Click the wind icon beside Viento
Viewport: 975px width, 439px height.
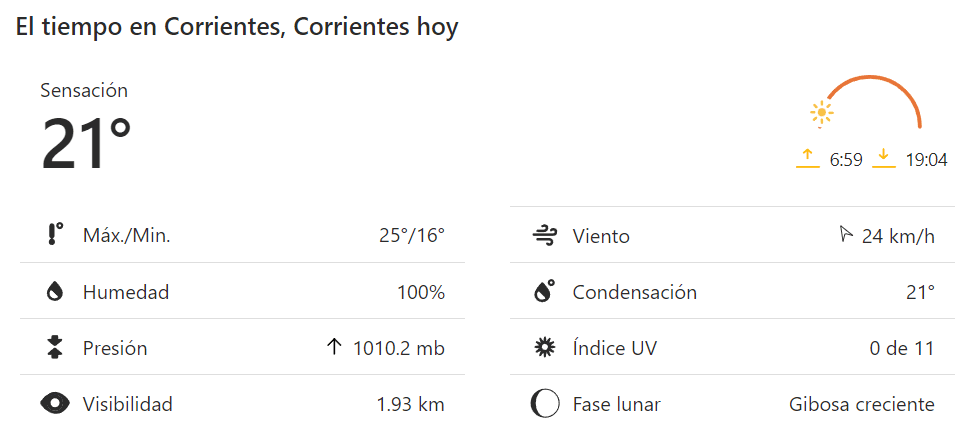tap(544, 236)
